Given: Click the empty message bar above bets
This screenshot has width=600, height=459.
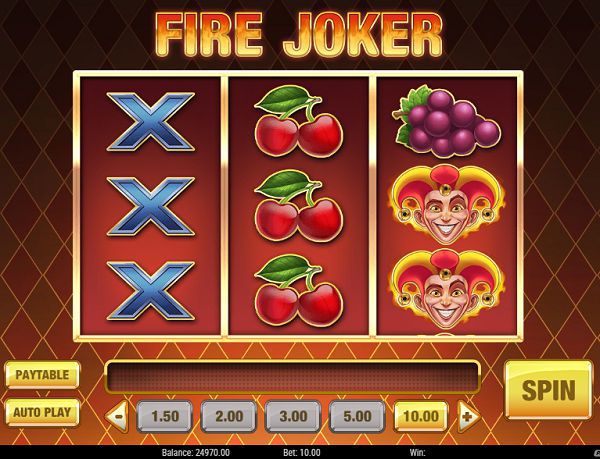Looking at the screenshot, I should (293, 377).
